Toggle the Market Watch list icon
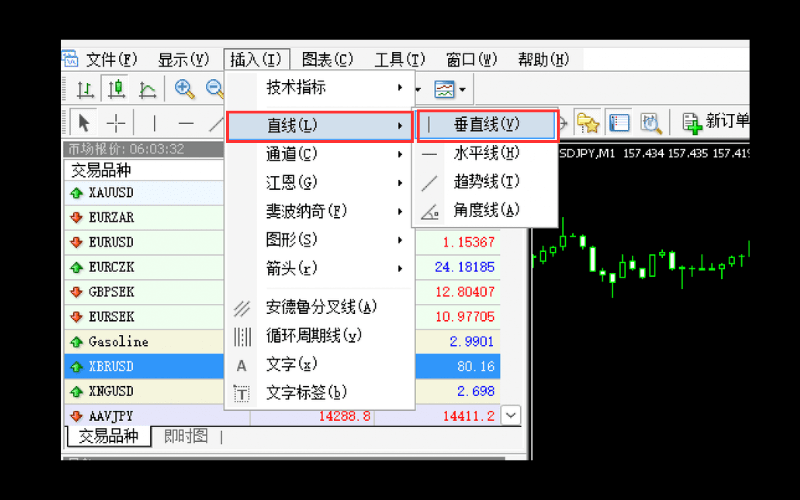This screenshot has width=800, height=500. pyautogui.click(x=619, y=123)
